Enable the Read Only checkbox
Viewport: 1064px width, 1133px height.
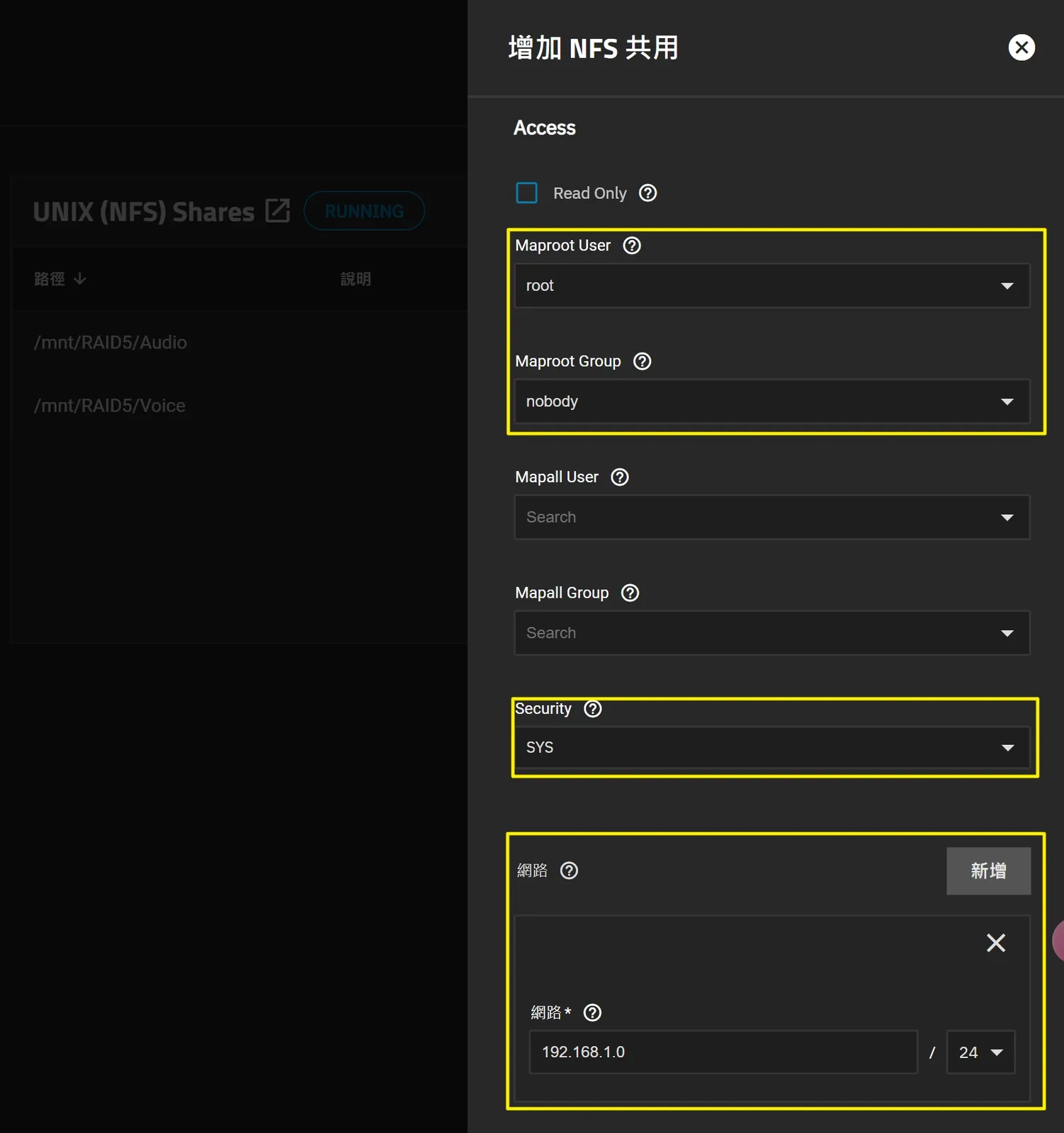526,193
